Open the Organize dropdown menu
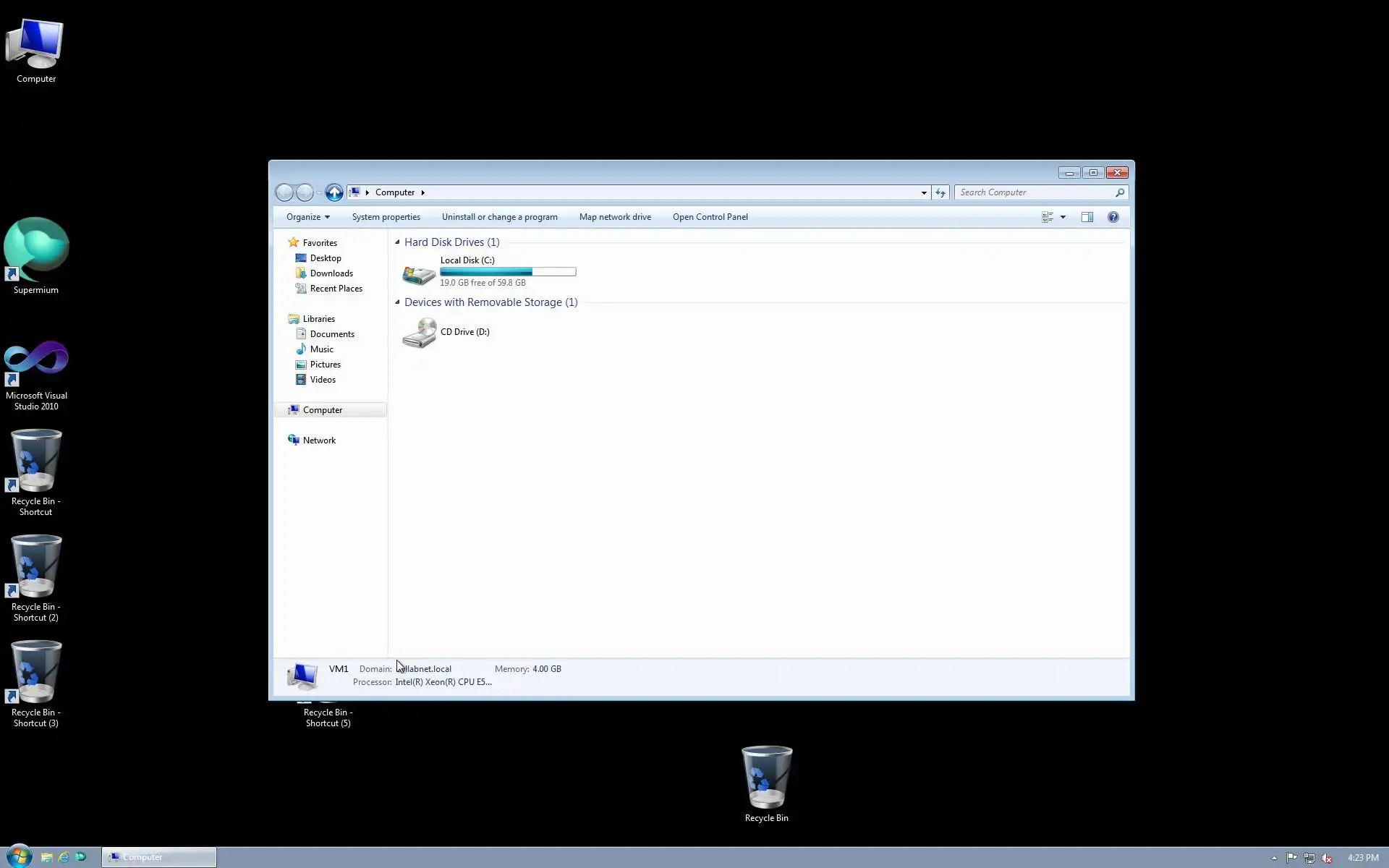 (307, 217)
